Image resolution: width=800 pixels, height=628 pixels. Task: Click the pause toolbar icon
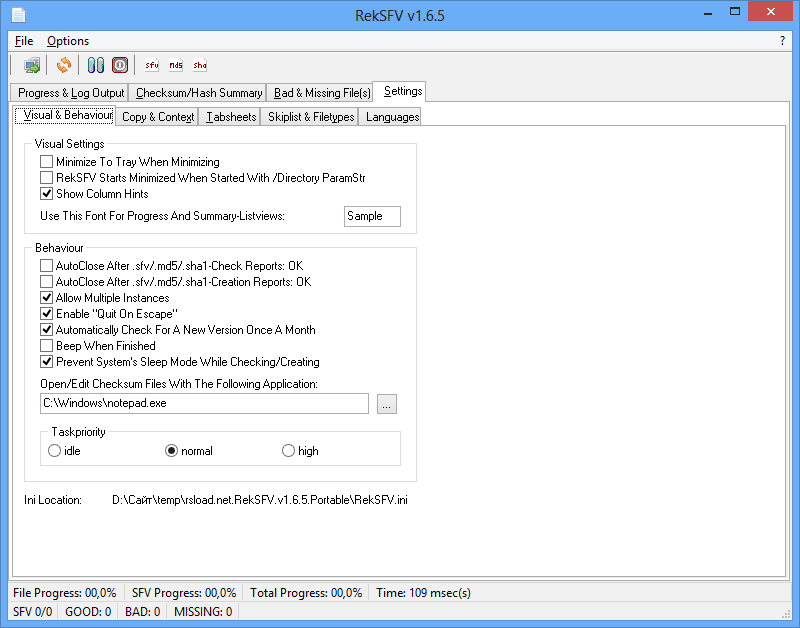click(x=95, y=65)
